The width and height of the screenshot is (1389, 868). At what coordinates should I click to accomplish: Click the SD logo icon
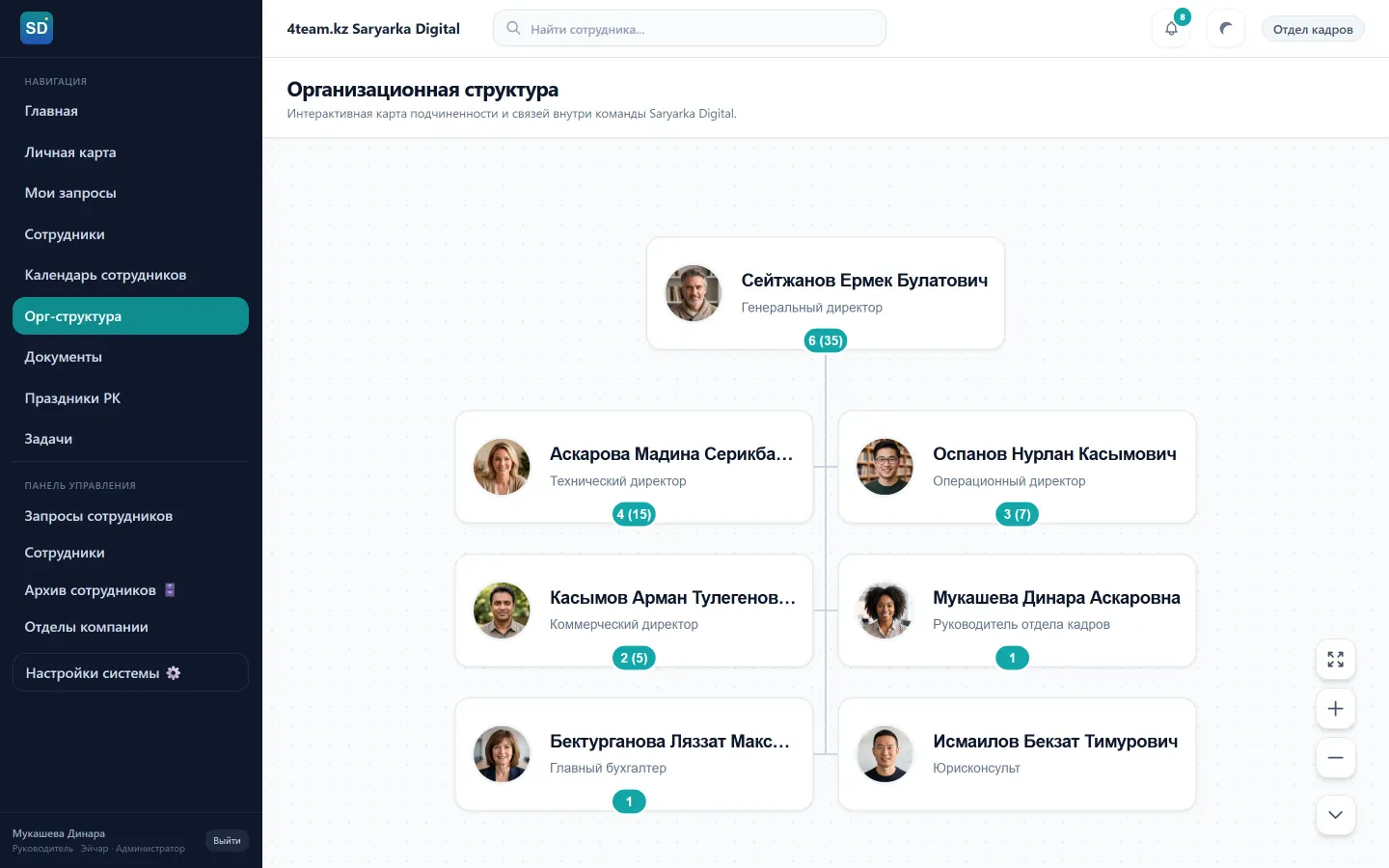tap(37, 28)
